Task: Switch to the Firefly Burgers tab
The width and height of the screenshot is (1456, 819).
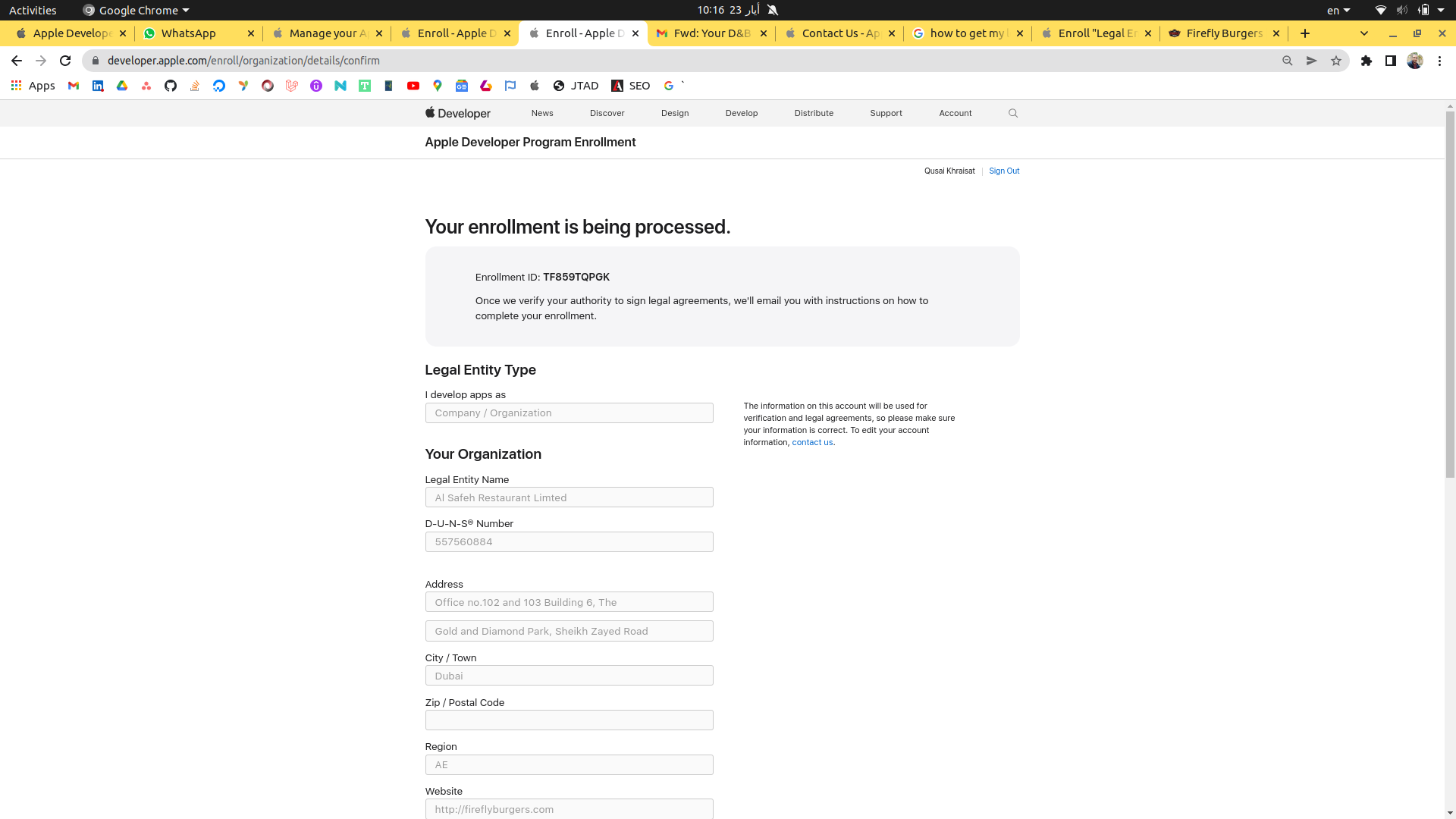Action: point(1224,33)
